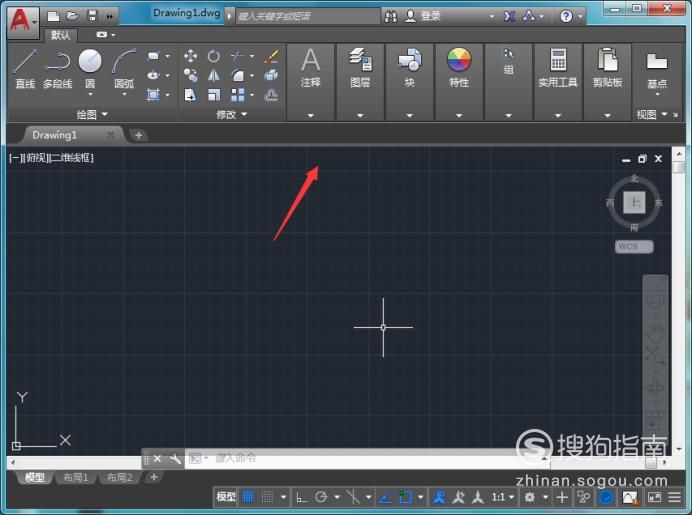Click the Fillet tool icon
This screenshot has height=515, width=692.
[x=237, y=75]
